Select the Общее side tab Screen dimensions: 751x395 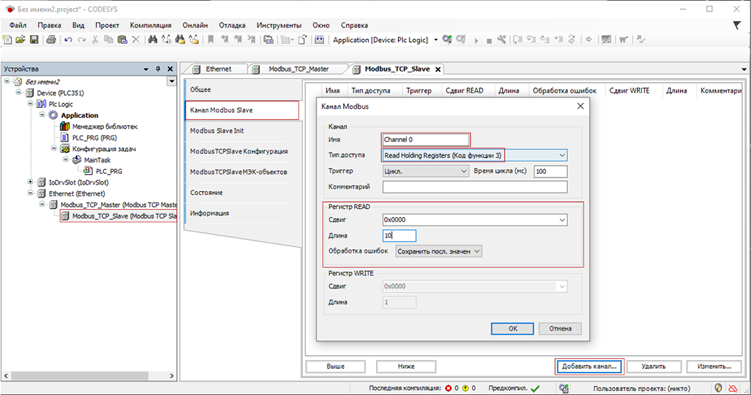click(x=242, y=90)
